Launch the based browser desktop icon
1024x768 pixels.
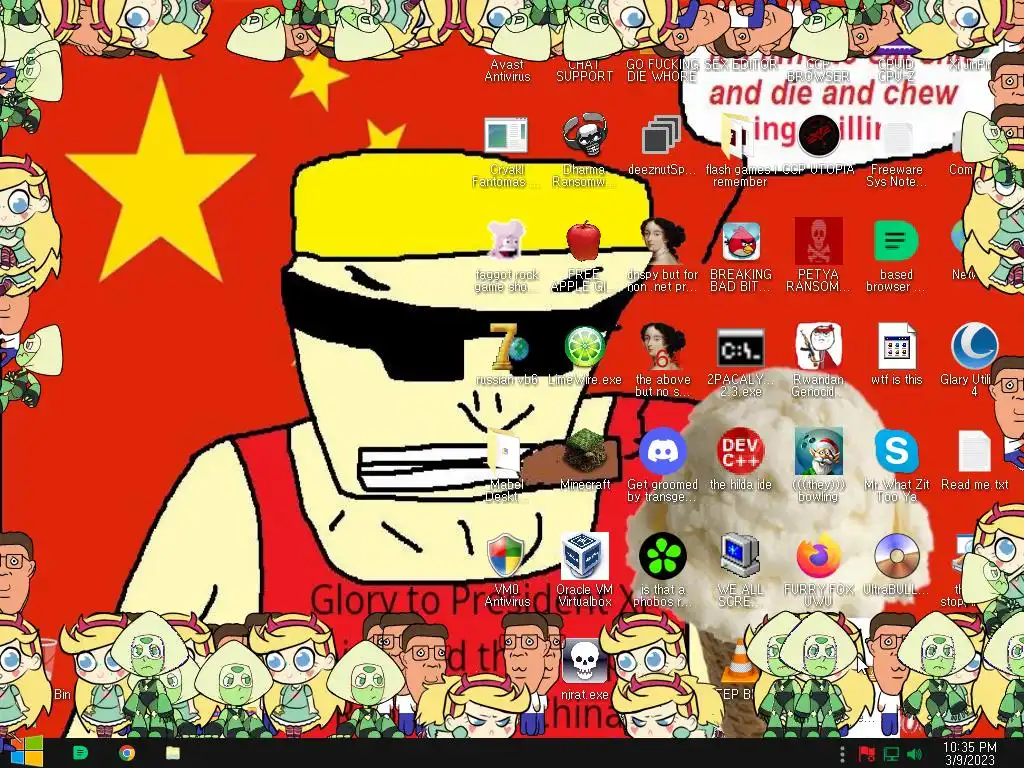(896, 241)
